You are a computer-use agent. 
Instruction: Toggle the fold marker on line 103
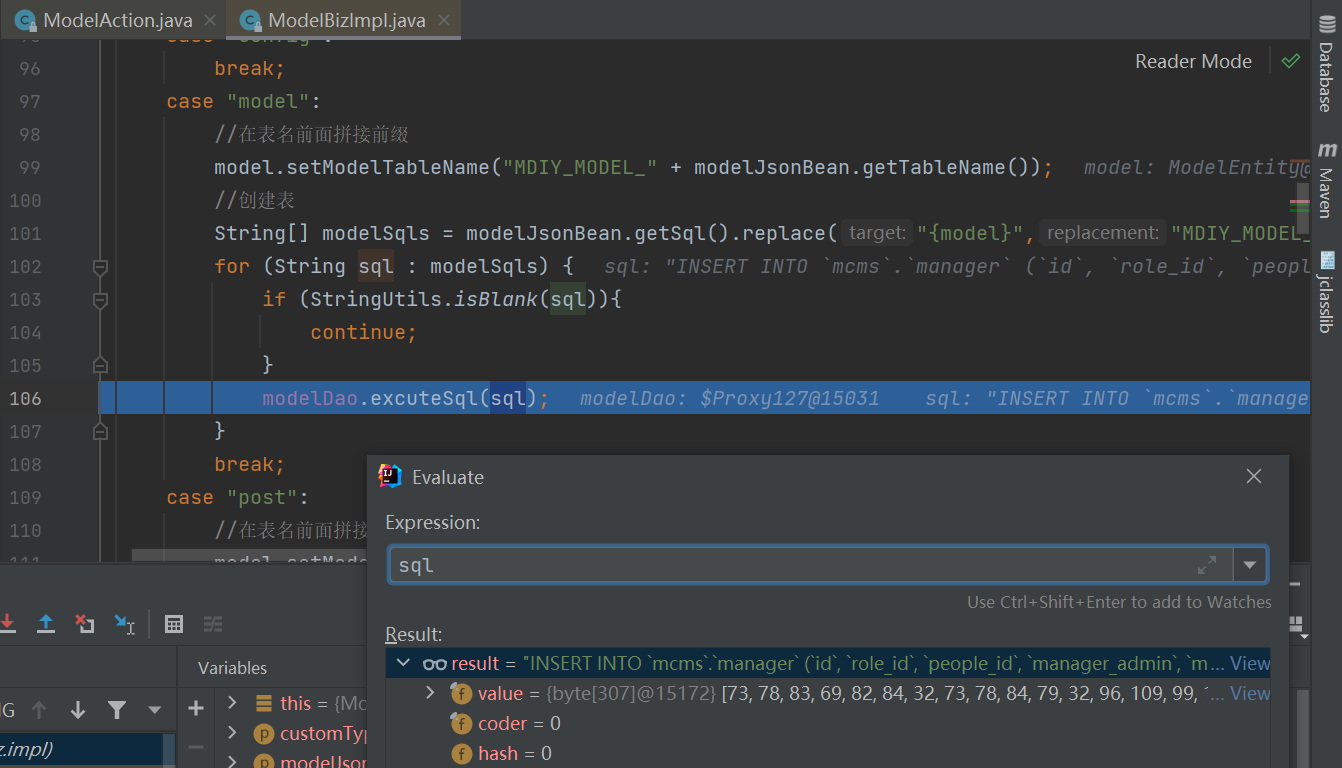pos(100,300)
